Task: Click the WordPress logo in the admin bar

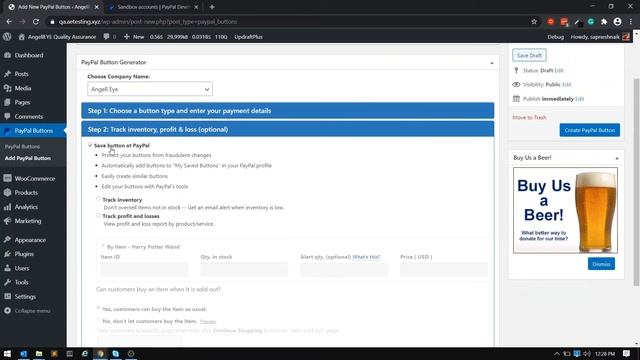Action: (x=7, y=37)
